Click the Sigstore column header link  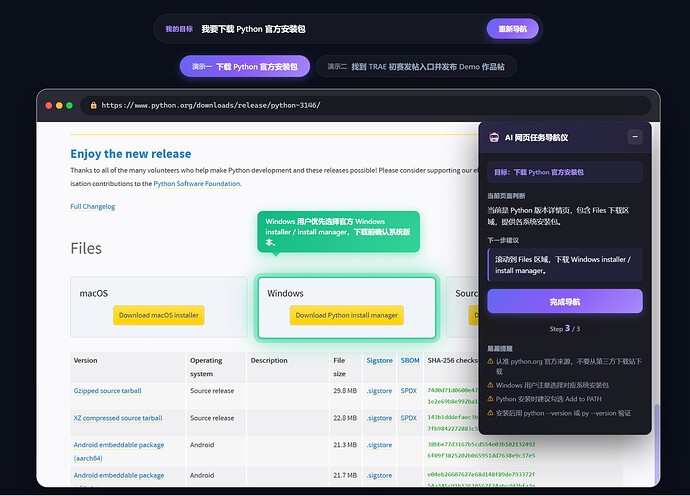tap(379, 360)
